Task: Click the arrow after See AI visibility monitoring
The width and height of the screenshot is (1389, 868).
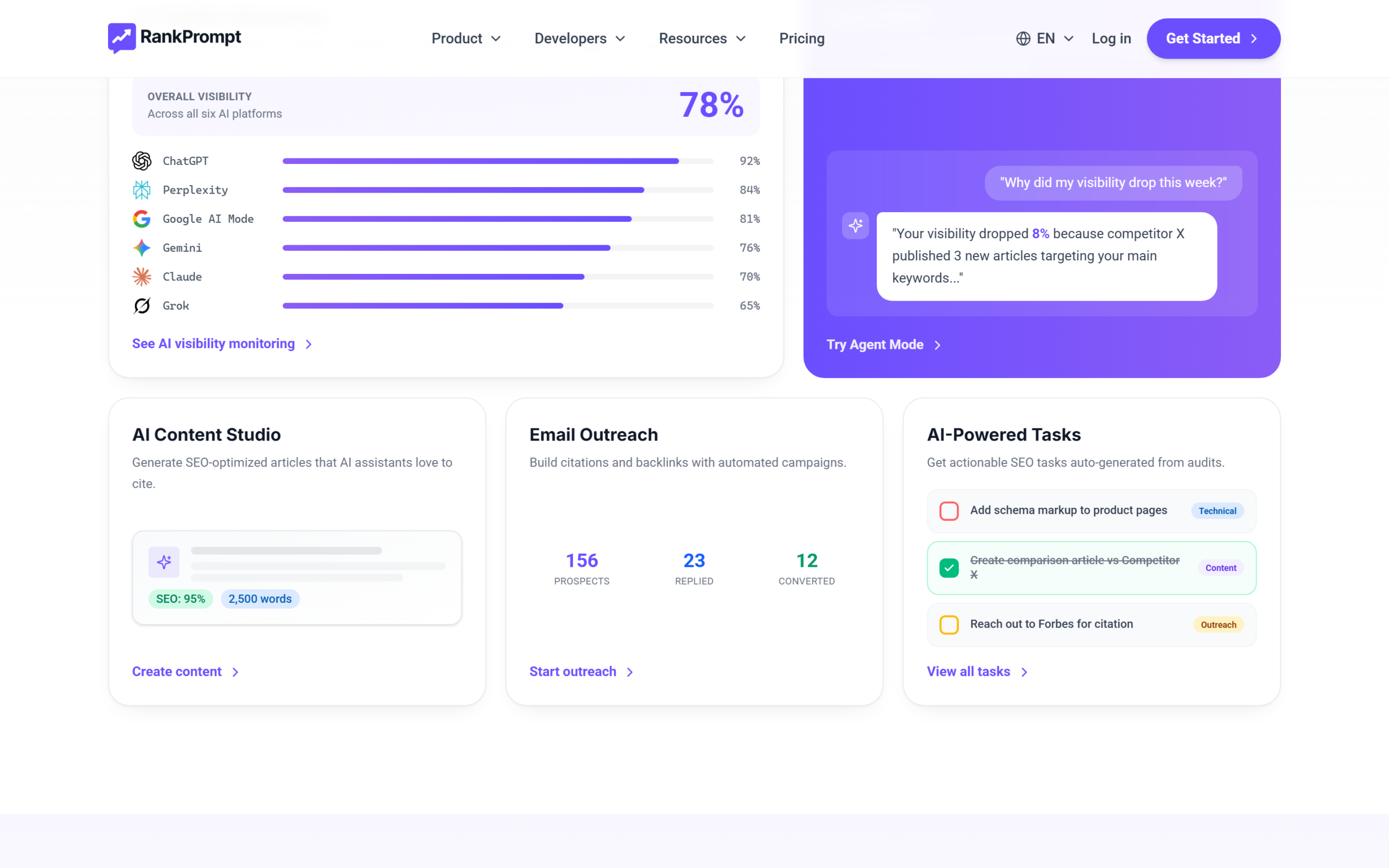Action: (x=308, y=344)
